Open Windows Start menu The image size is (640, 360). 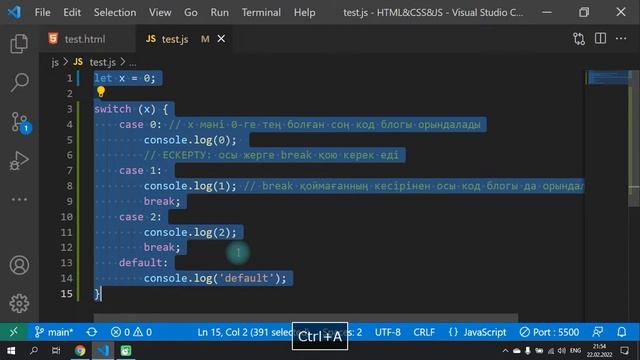[x=11, y=351]
